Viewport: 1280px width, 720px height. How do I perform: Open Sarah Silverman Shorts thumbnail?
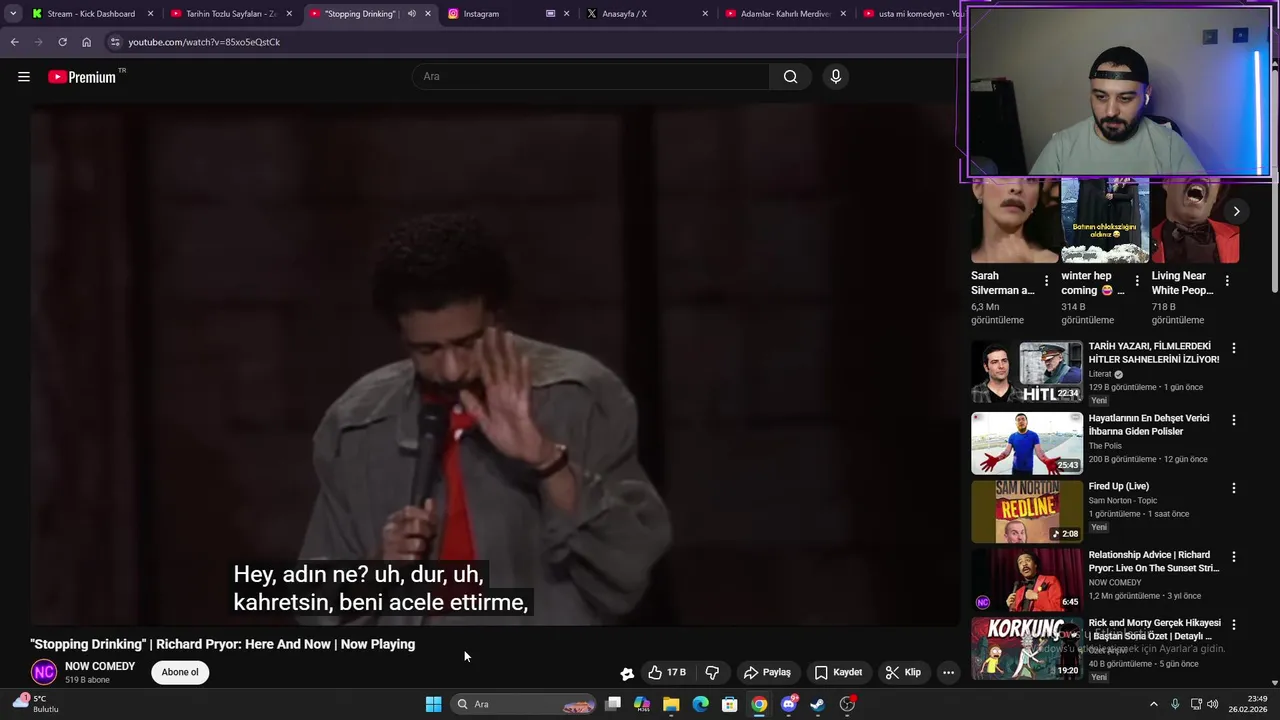pos(1014,220)
